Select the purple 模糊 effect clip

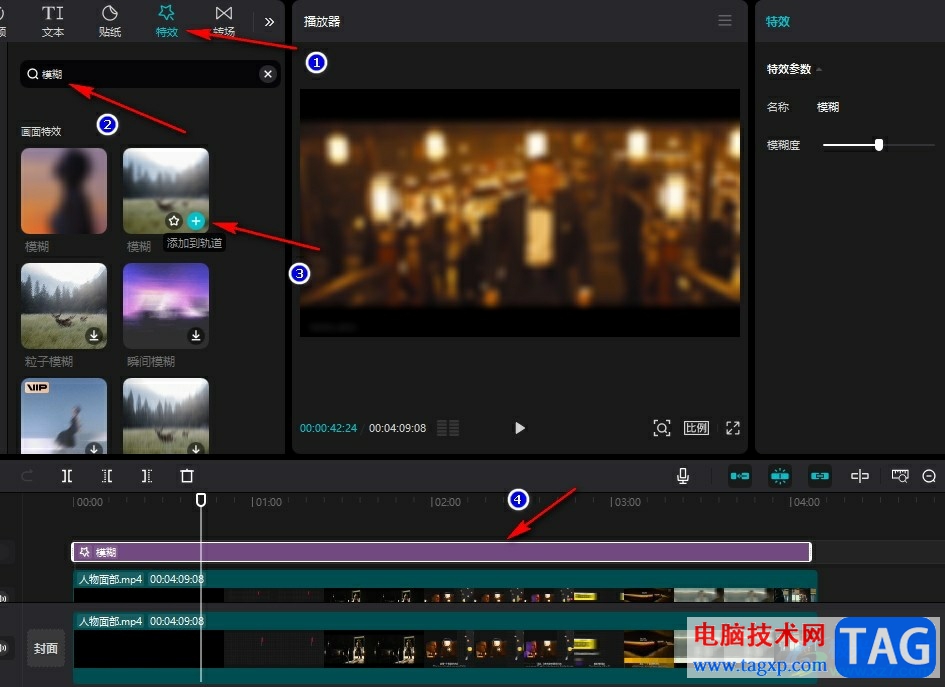[442, 552]
